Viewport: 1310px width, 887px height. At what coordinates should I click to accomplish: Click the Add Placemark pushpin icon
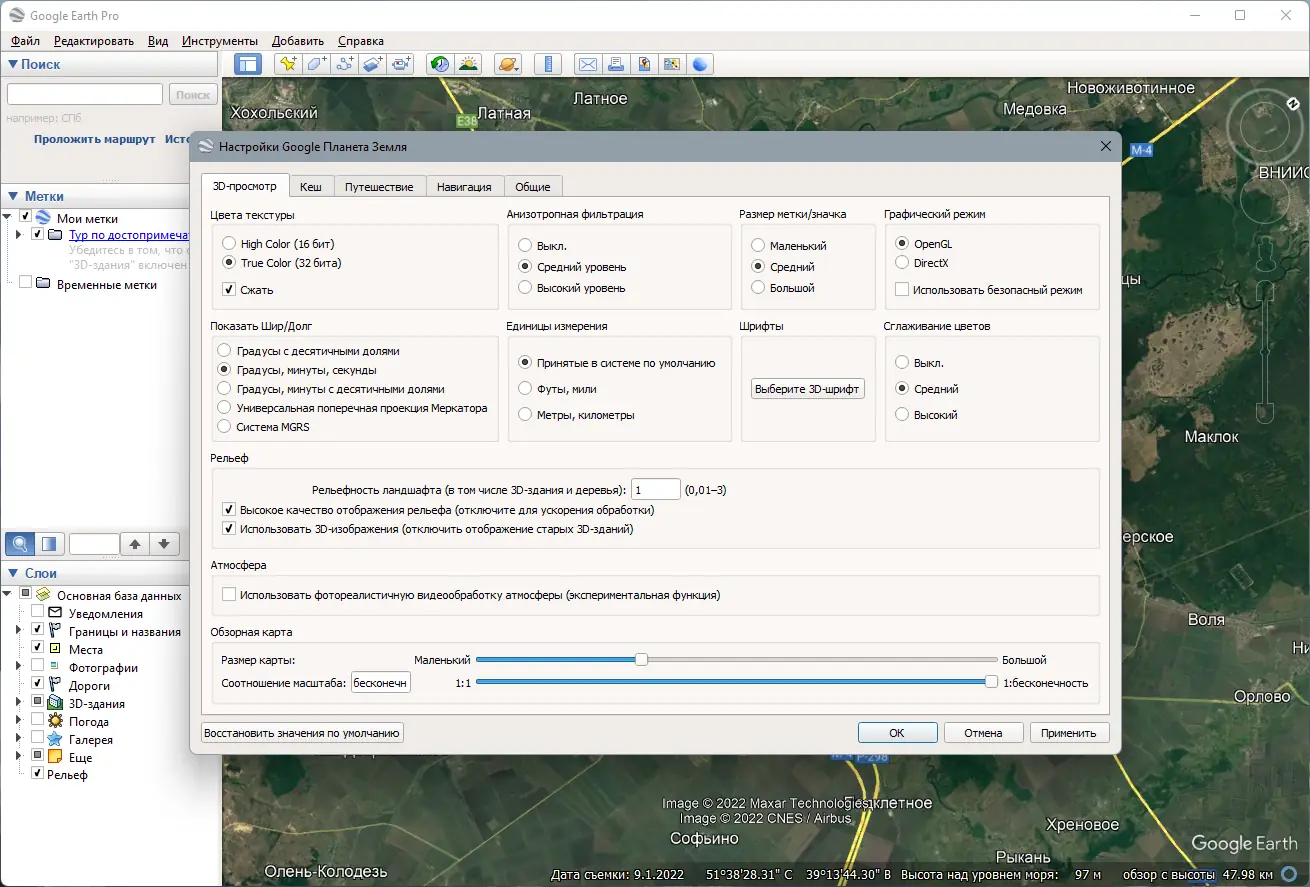(x=288, y=64)
